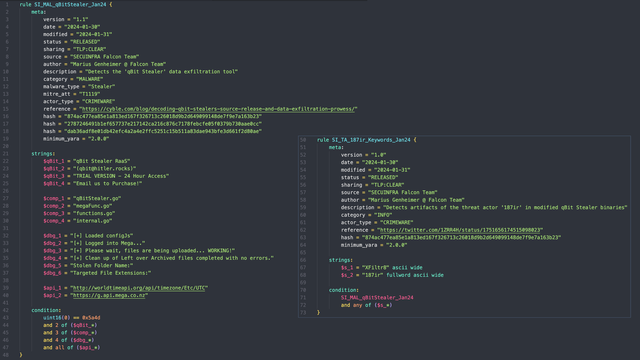Click the closing brace on line 73
This screenshot has height=360, width=640.
point(318,313)
